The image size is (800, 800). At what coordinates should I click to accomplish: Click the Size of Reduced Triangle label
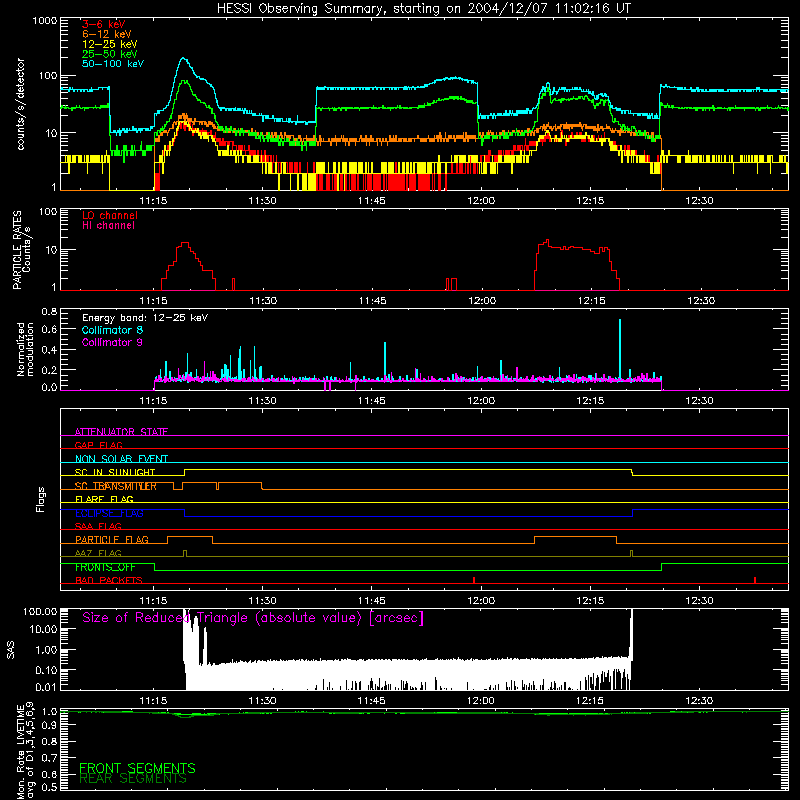click(253, 618)
